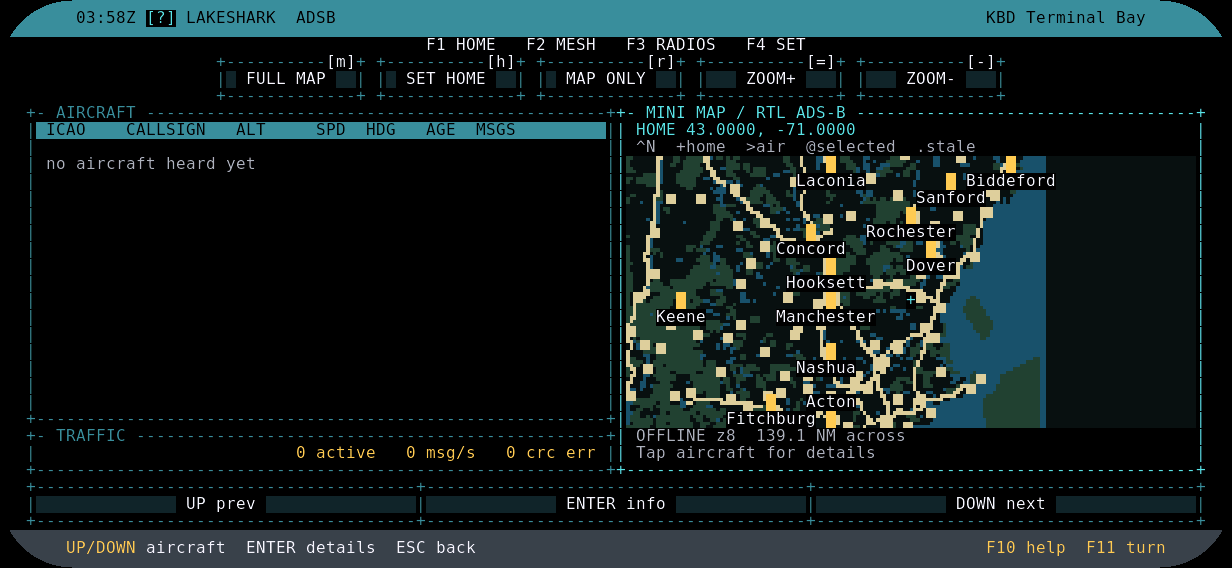This screenshot has width=1232, height=568.
Task: Open the F3 RADIOS screen
Action: 671,45
